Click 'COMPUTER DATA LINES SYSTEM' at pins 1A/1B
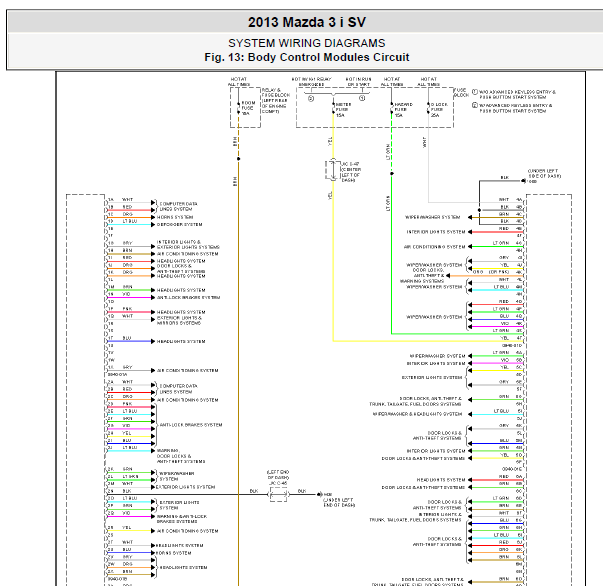The image size is (603, 586). (178, 206)
